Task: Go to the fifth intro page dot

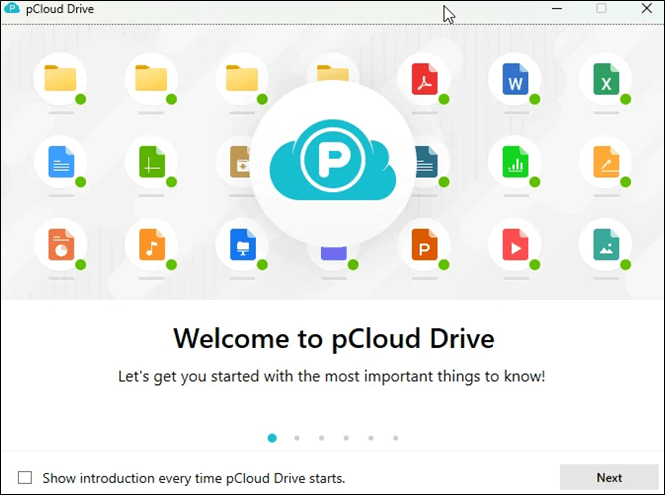Action: pos(371,438)
